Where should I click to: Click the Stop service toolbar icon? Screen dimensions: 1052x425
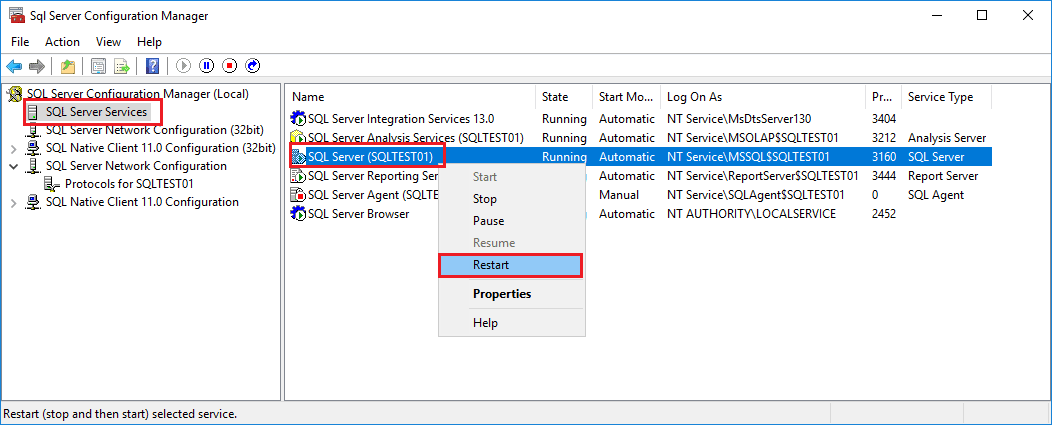click(x=230, y=66)
